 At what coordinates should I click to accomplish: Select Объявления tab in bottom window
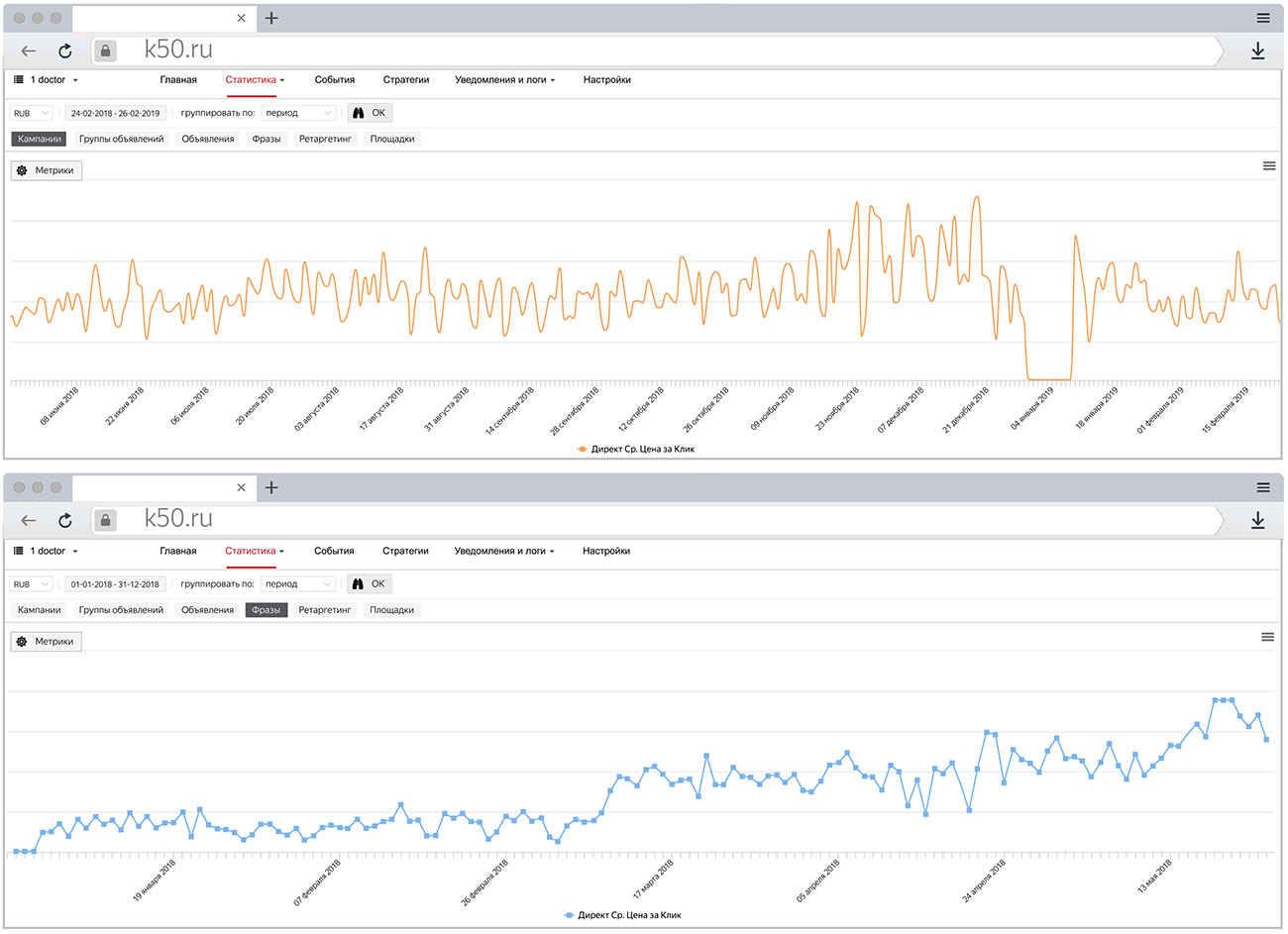208,610
